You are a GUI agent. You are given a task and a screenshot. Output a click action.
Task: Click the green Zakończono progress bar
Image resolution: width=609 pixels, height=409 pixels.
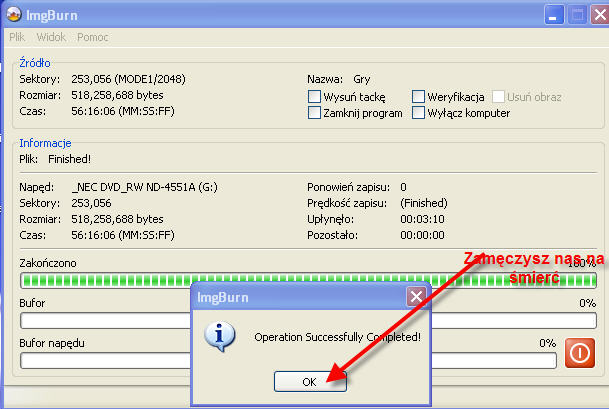[308, 280]
